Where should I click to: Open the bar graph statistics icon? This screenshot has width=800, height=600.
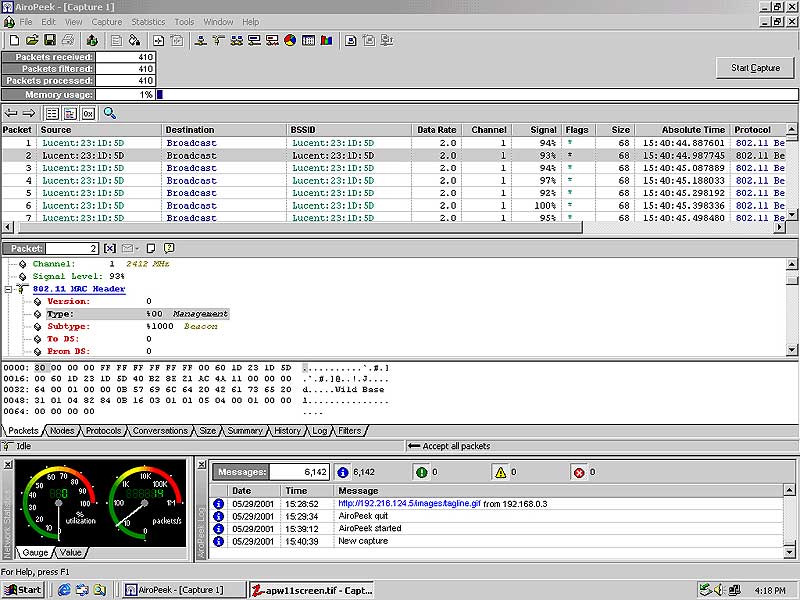tap(327, 40)
